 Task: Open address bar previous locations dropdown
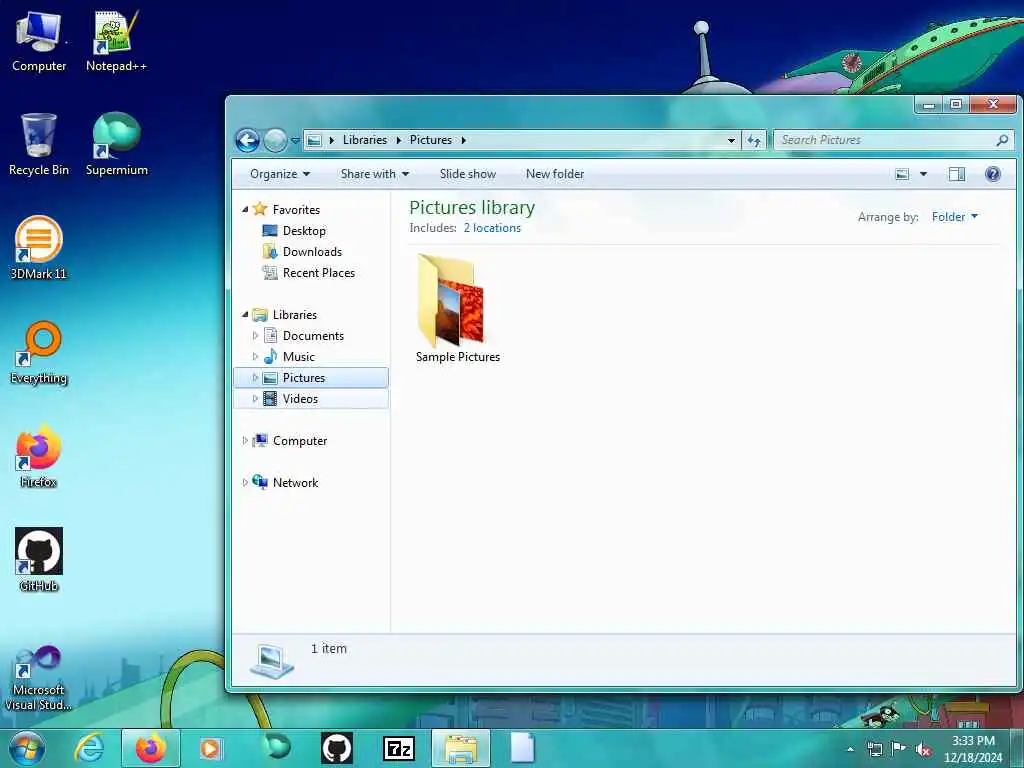click(731, 140)
